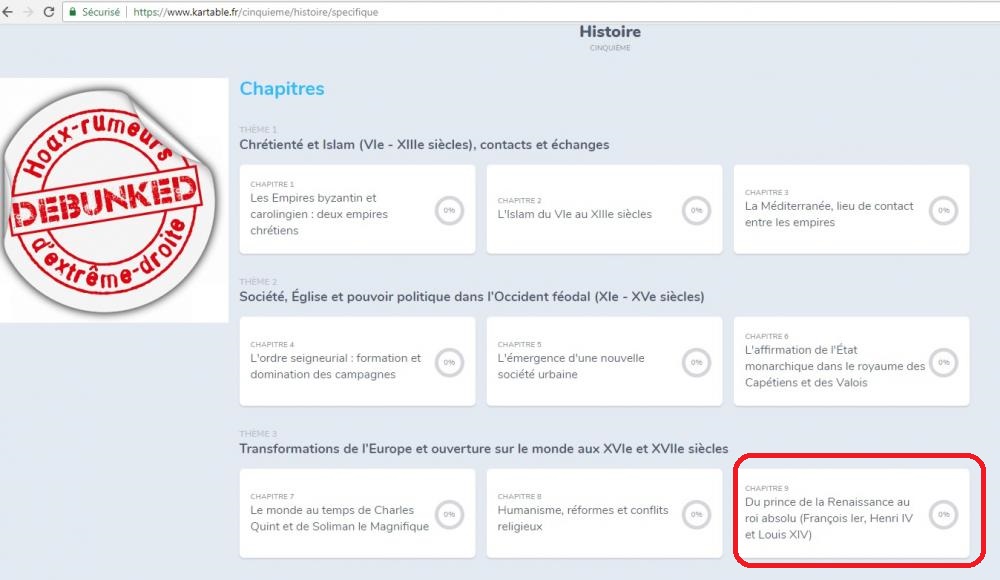Click the Debunked hoax-rumeurs stamp image

[113, 199]
